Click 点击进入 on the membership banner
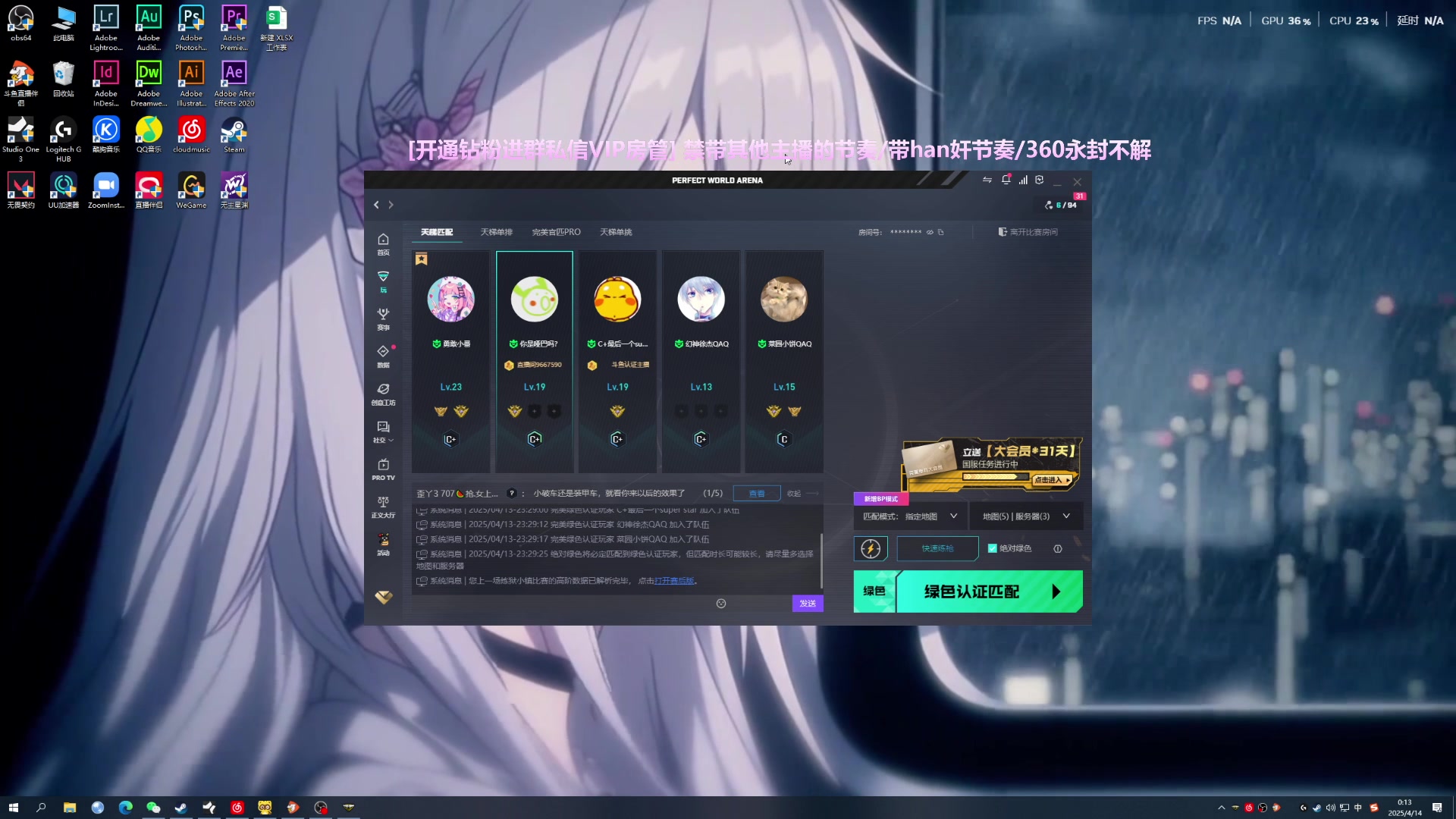1456x819 pixels. pyautogui.click(x=1053, y=480)
